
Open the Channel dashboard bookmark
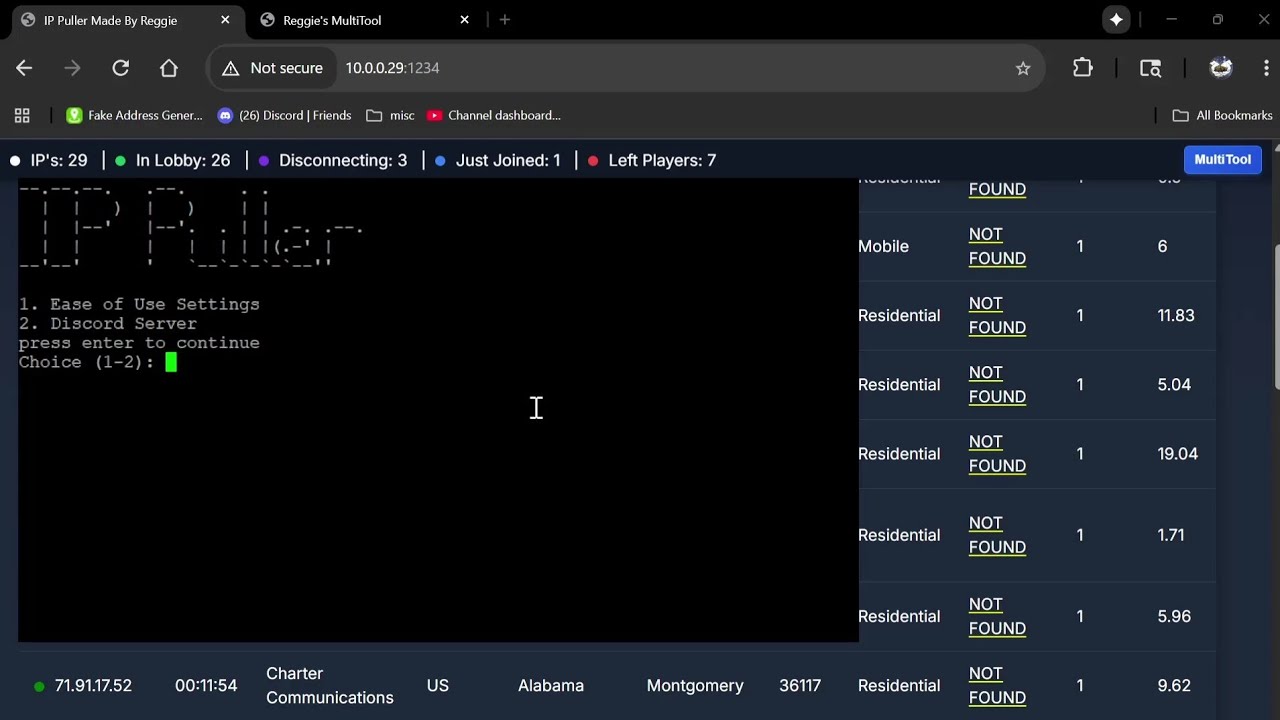click(494, 115)
